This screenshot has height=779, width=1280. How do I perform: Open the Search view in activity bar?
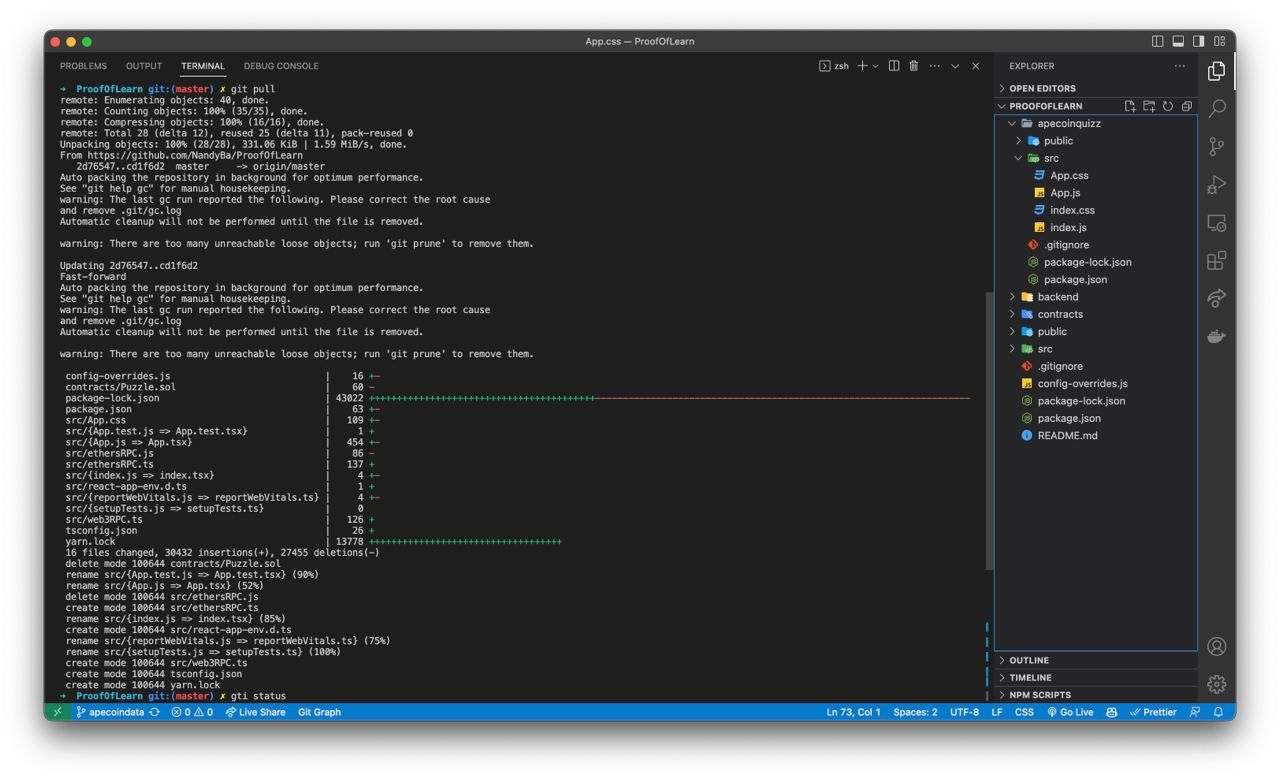pos(1216,109)
